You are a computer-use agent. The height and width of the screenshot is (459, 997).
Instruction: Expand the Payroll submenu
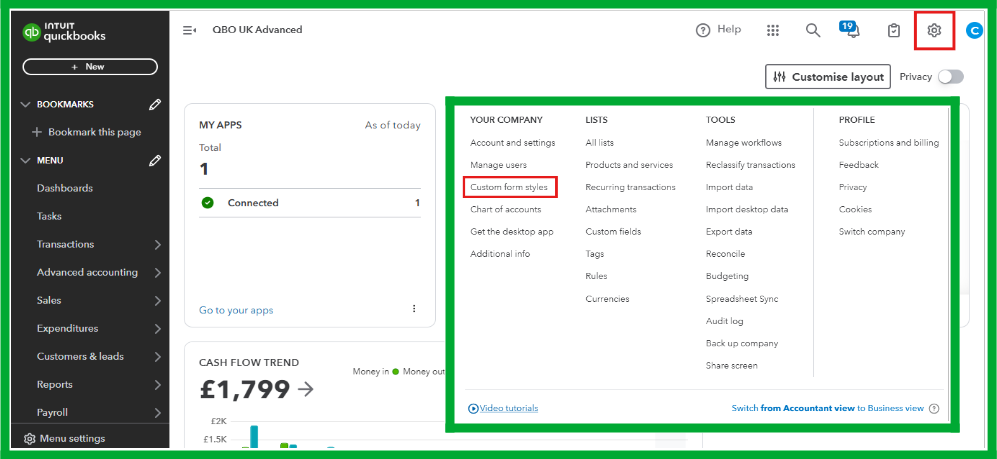[x=158, y=413]
